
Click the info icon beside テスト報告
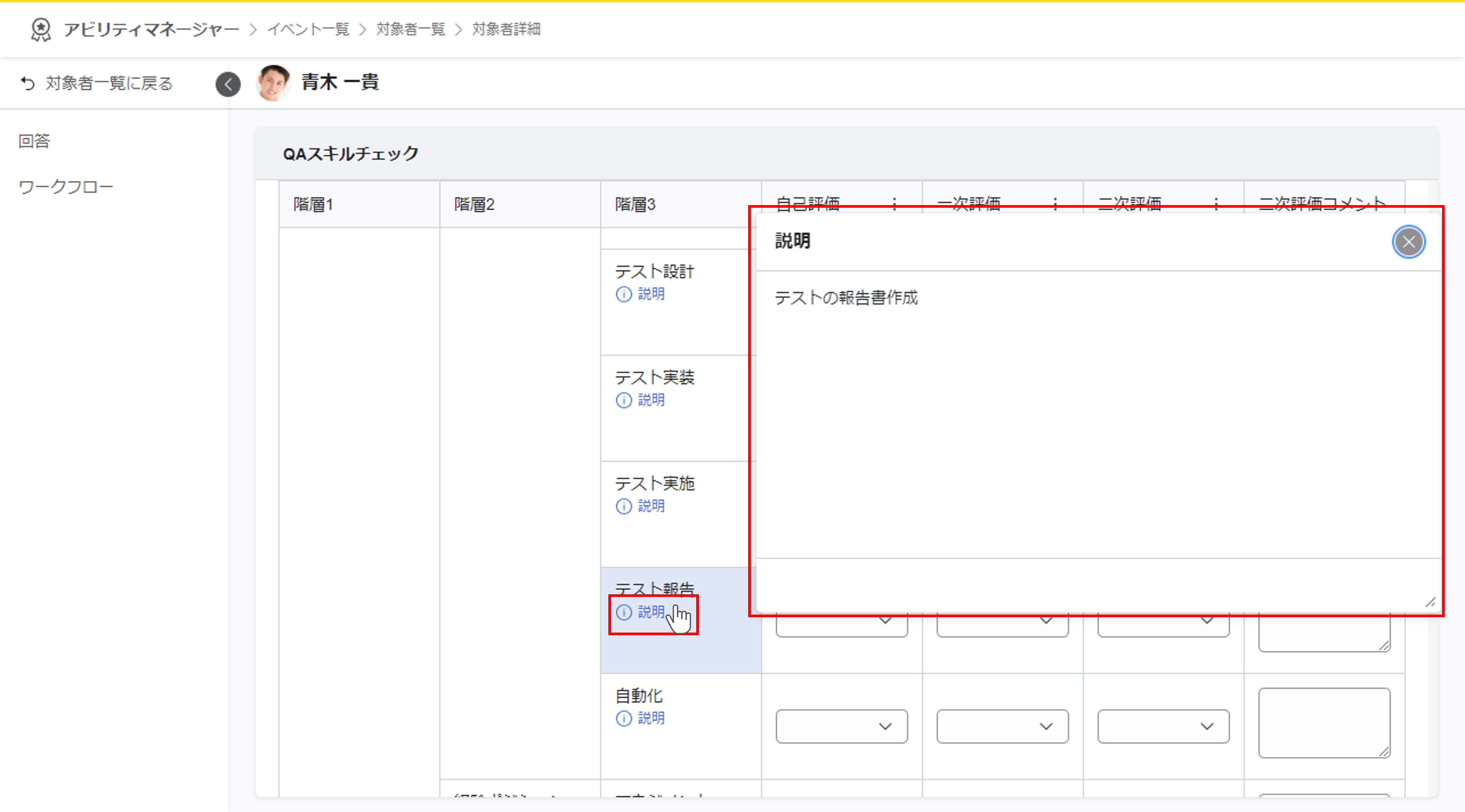coord(624,612)
